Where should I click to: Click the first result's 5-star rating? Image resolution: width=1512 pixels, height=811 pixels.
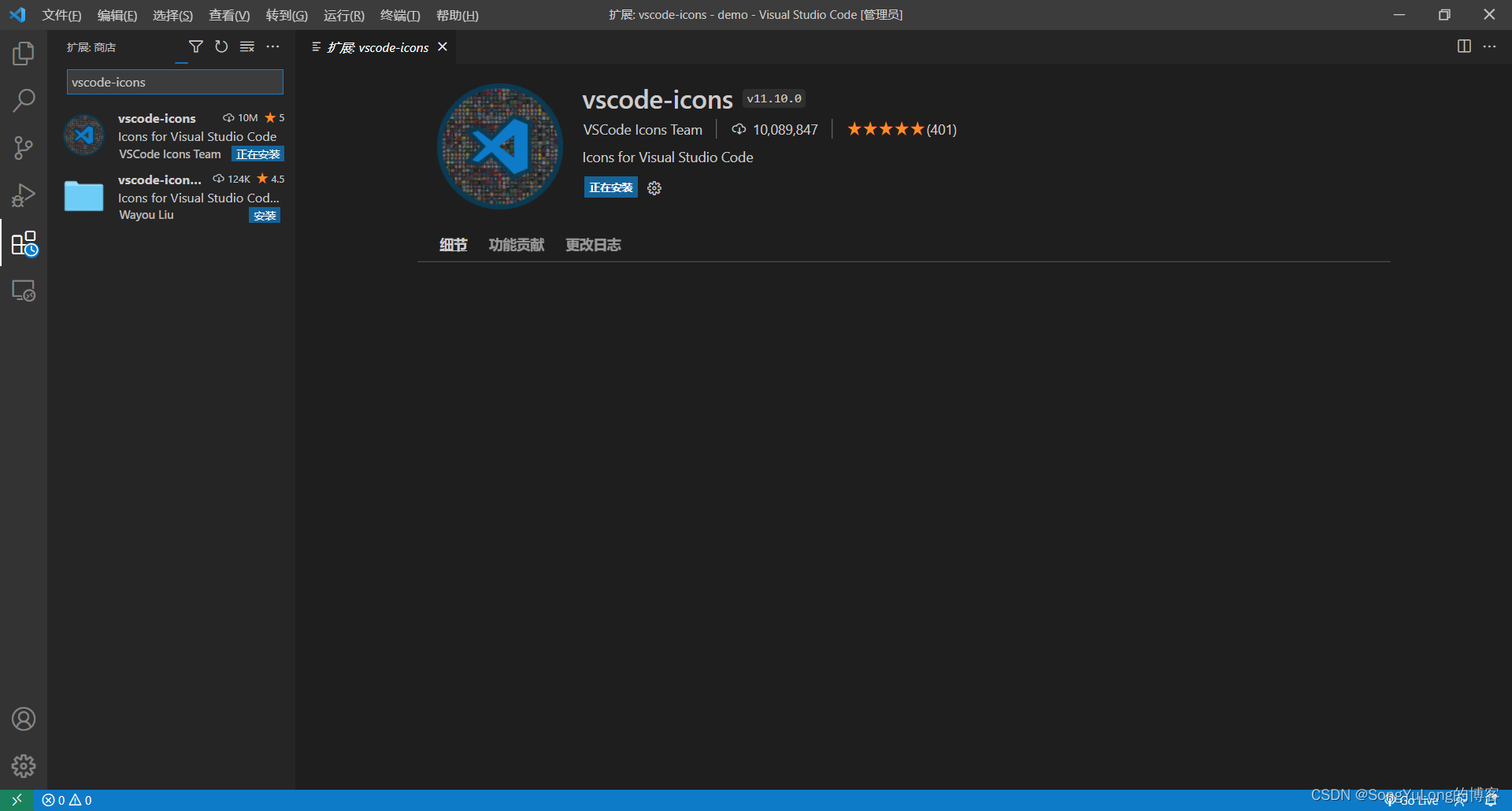[x=275, y=118]
